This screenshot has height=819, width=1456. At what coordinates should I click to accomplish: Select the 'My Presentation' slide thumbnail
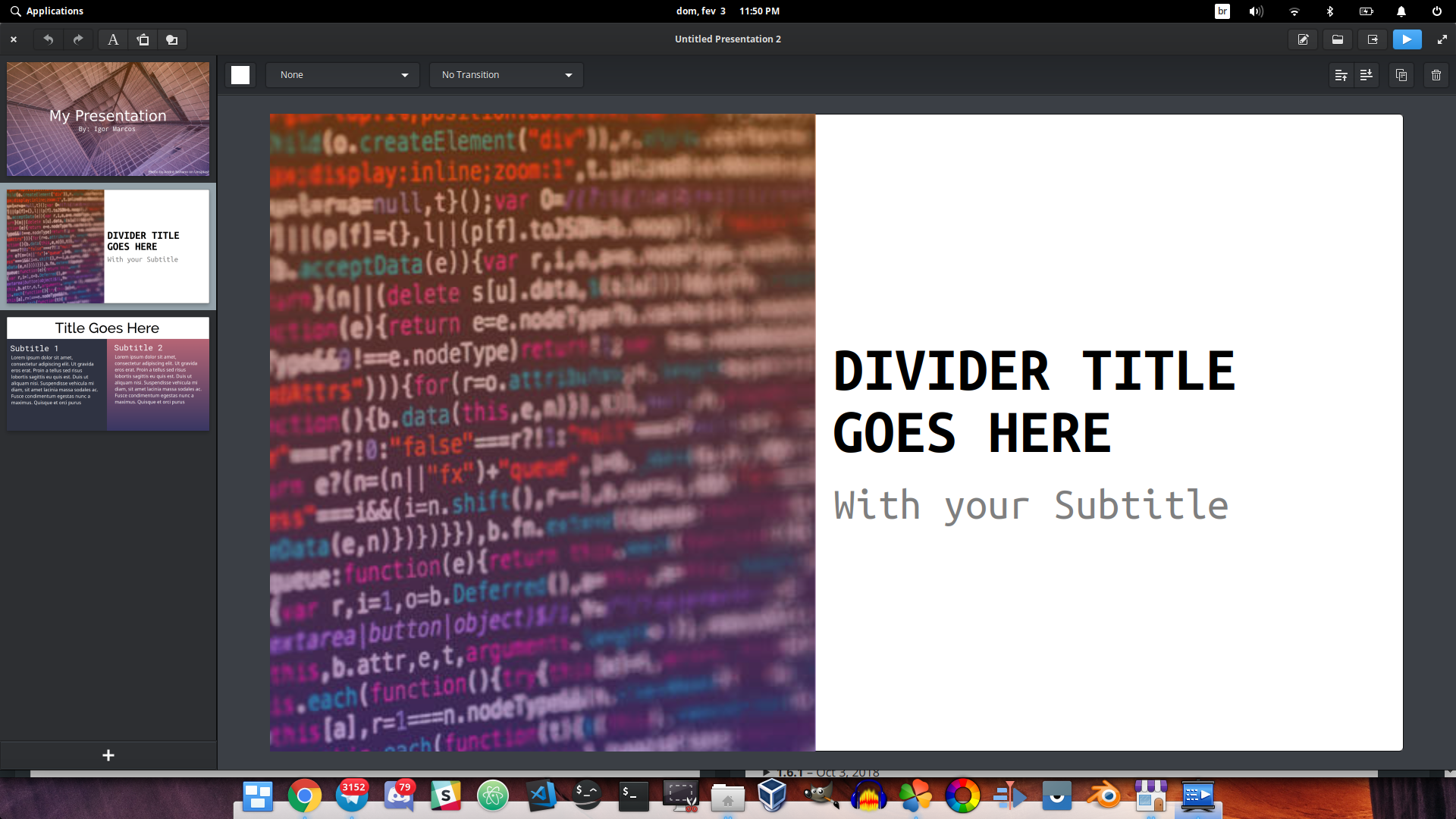click(x=108, y=119)
